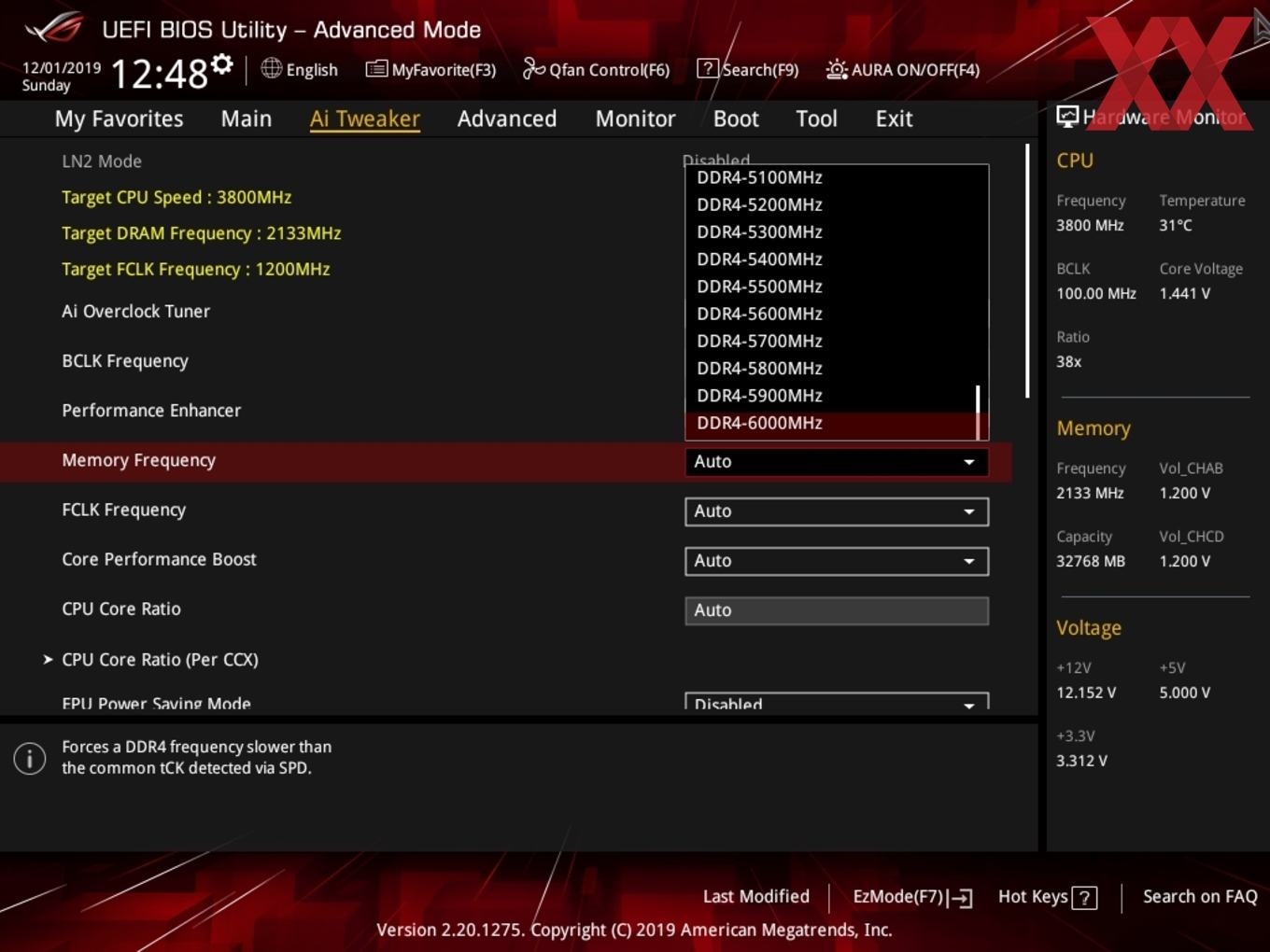Open the clock settings gear icon

[221, 63]
